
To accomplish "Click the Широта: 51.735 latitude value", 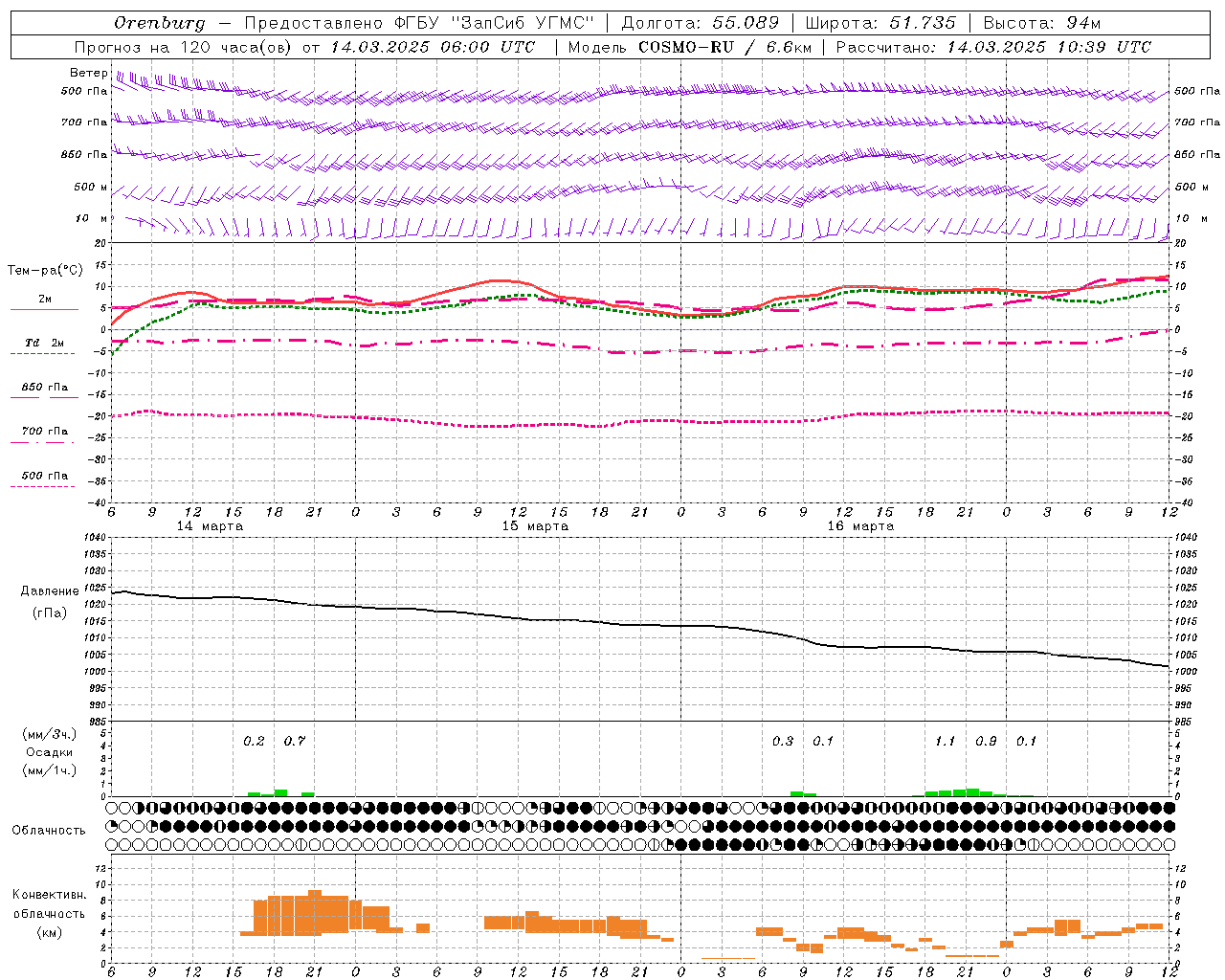I will click(x=880, y=23).
